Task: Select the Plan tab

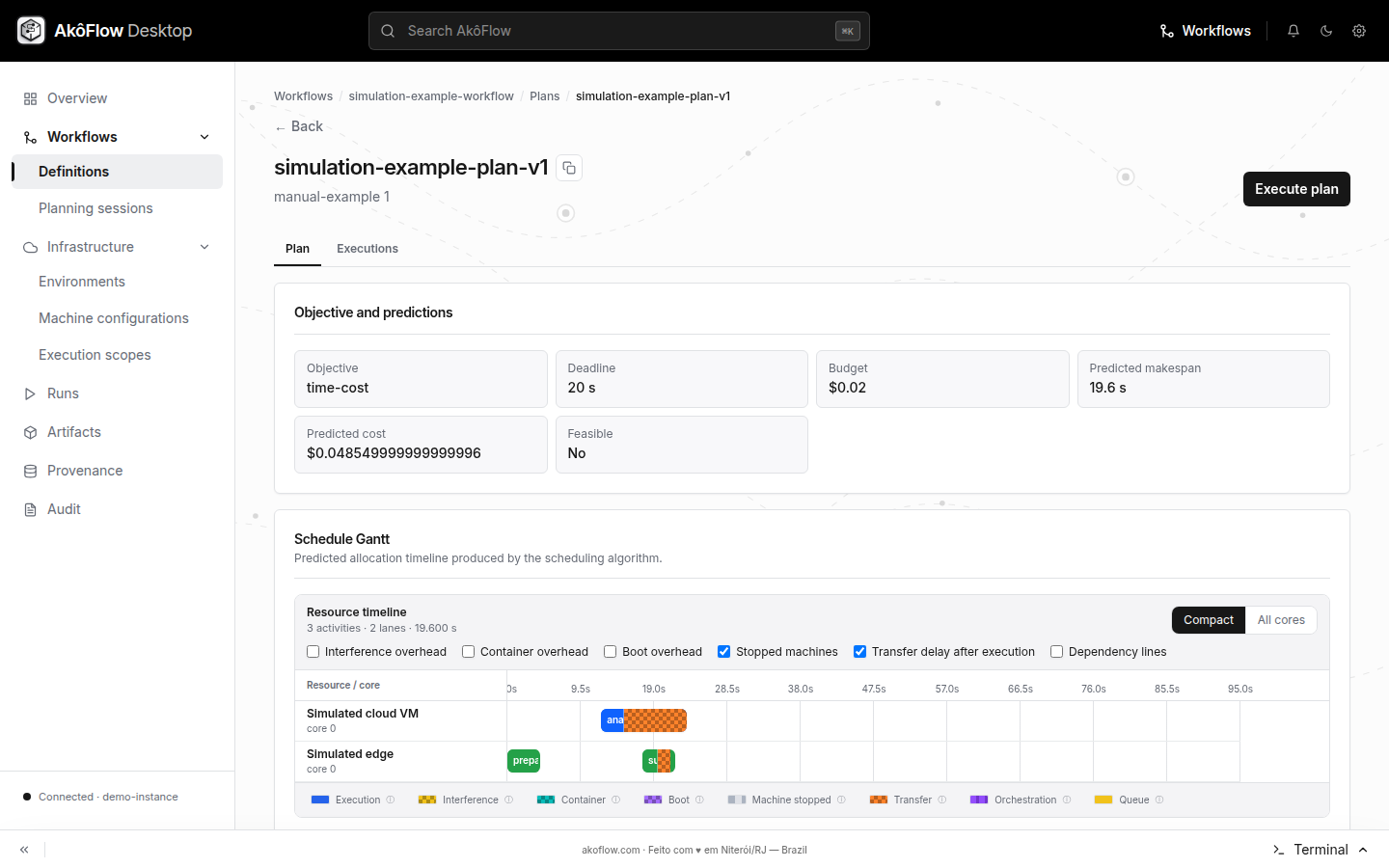Action: 297,249
